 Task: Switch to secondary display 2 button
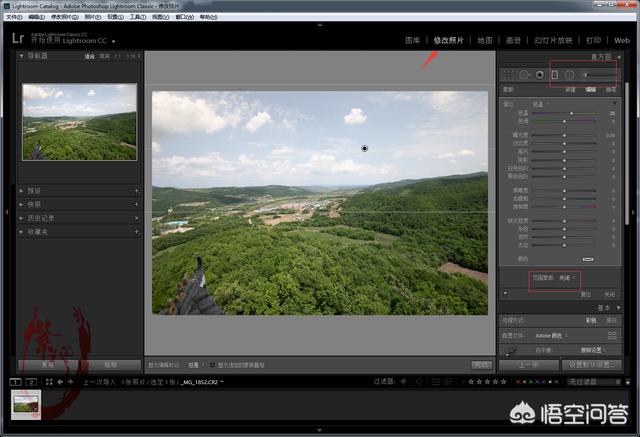click(x=32, y=382)
